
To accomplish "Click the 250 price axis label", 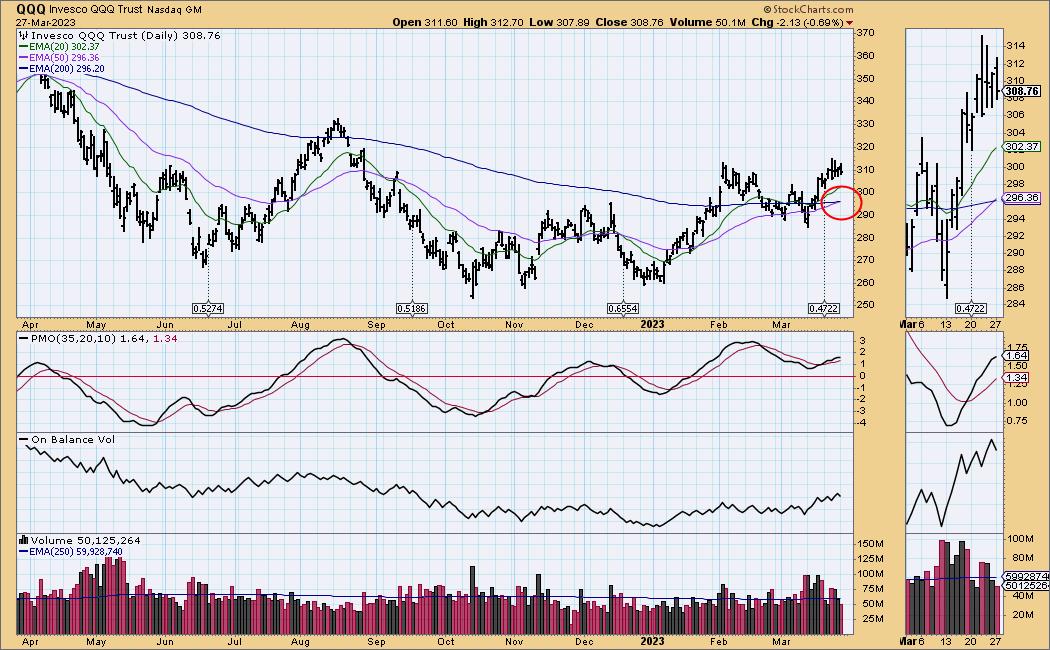I will tap(866, 305).
